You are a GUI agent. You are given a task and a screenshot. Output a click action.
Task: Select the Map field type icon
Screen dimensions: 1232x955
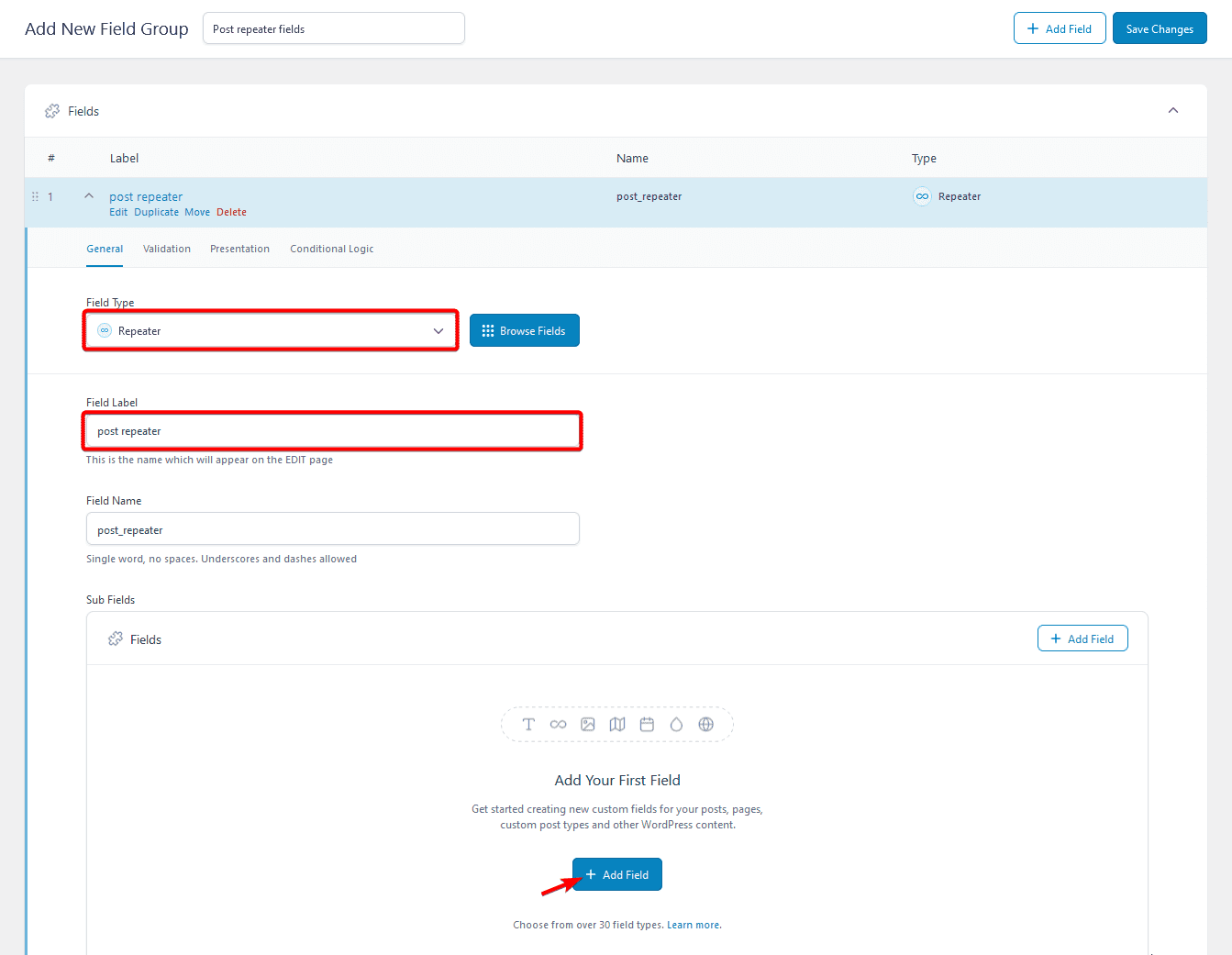tap(616, 724)
